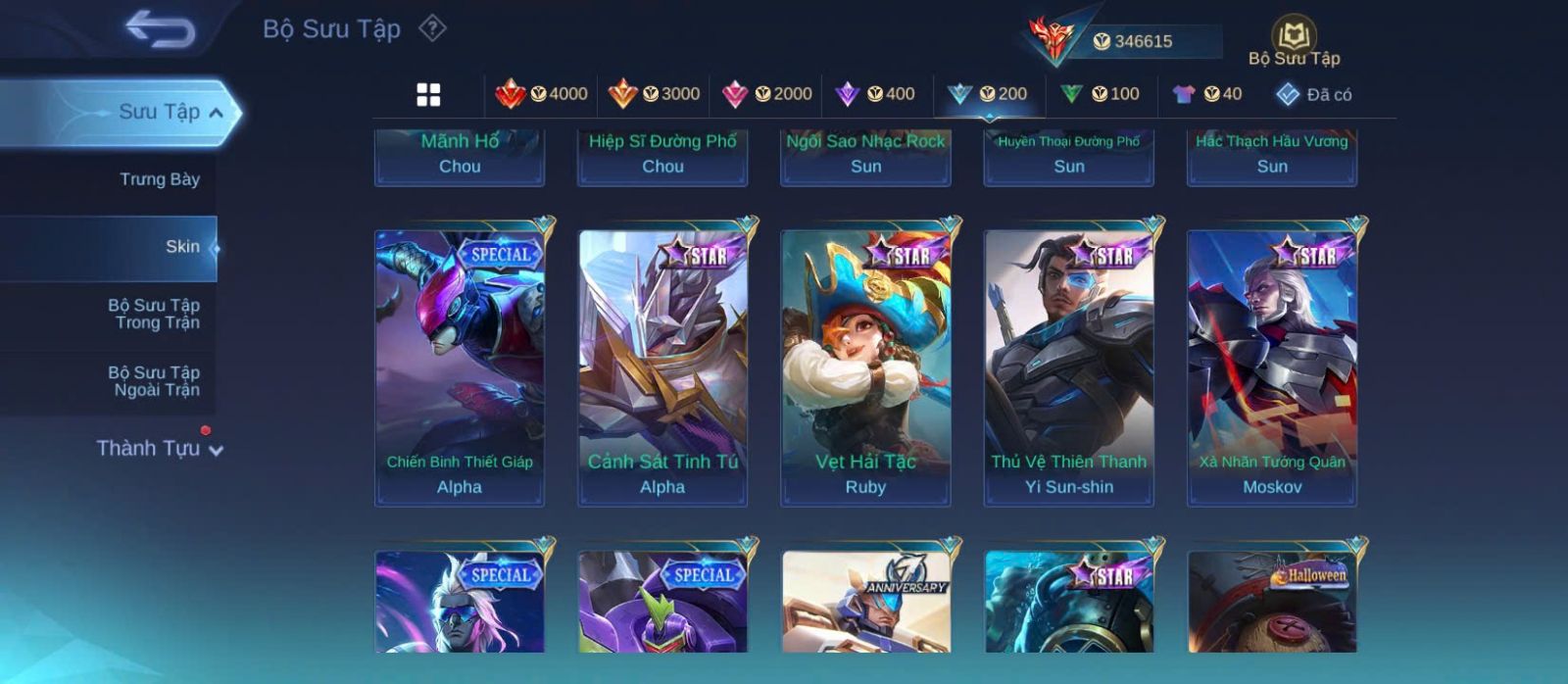Filter skins by the 3000 point tier
Screen dimensions: 1568x684
(x=654, y=94)
